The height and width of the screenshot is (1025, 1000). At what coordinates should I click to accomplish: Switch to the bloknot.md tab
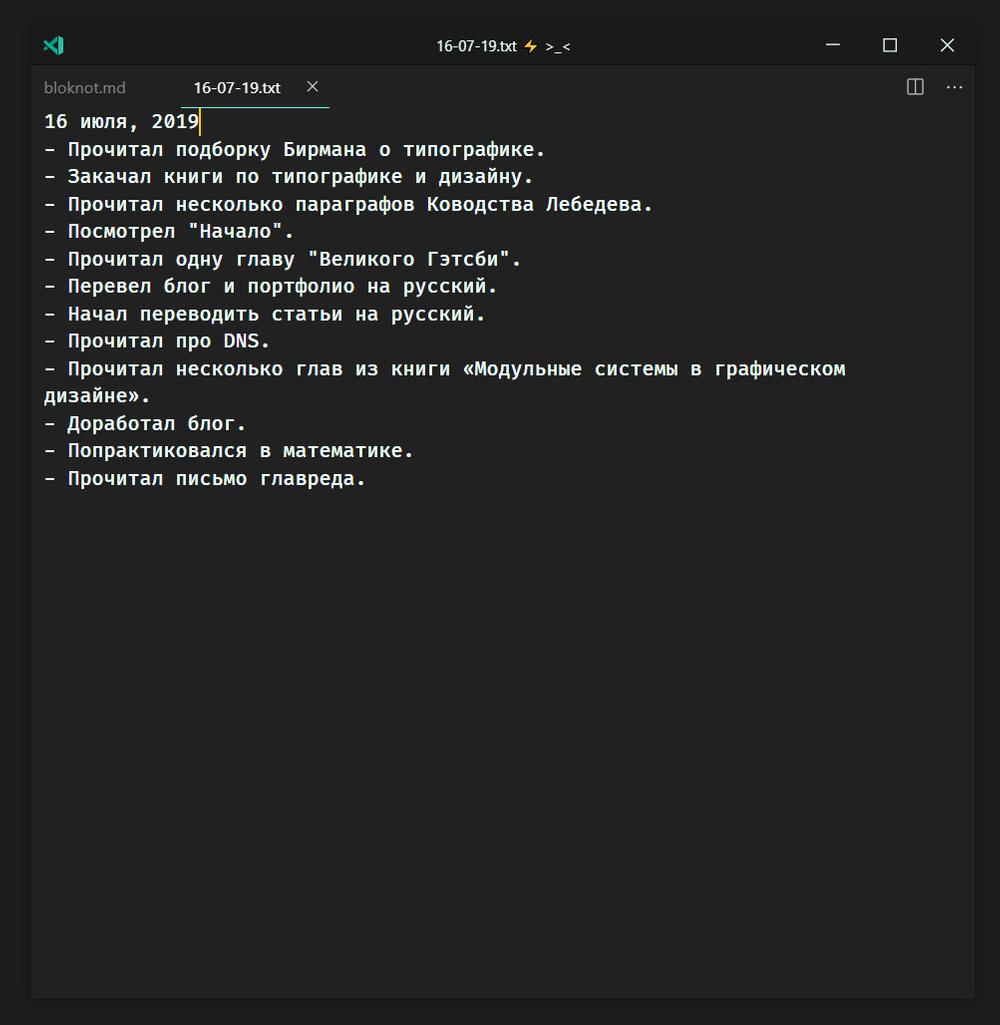click(x=84, y=87)
